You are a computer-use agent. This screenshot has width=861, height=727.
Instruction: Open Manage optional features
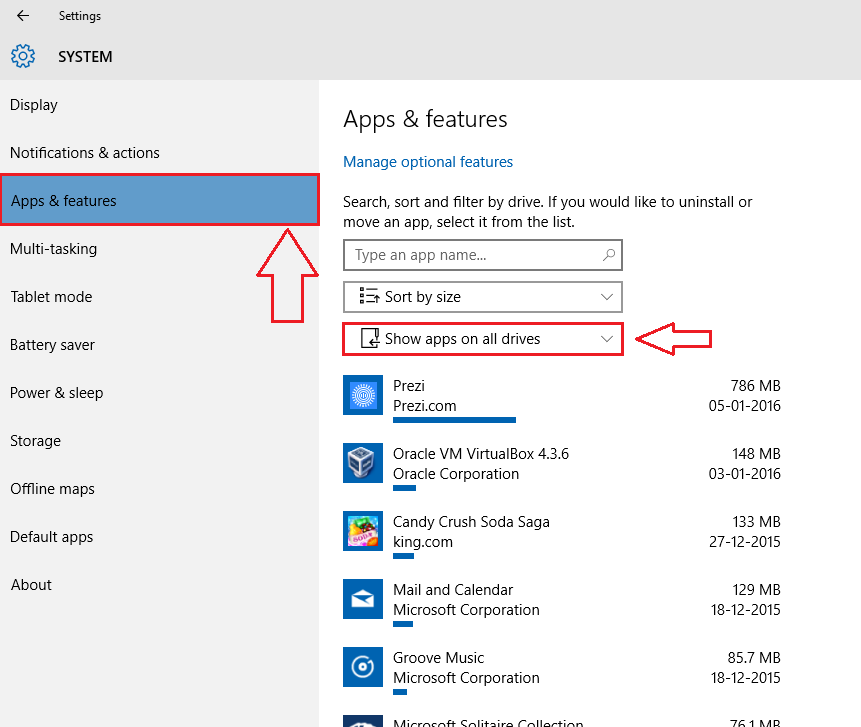tap(427, 161)
